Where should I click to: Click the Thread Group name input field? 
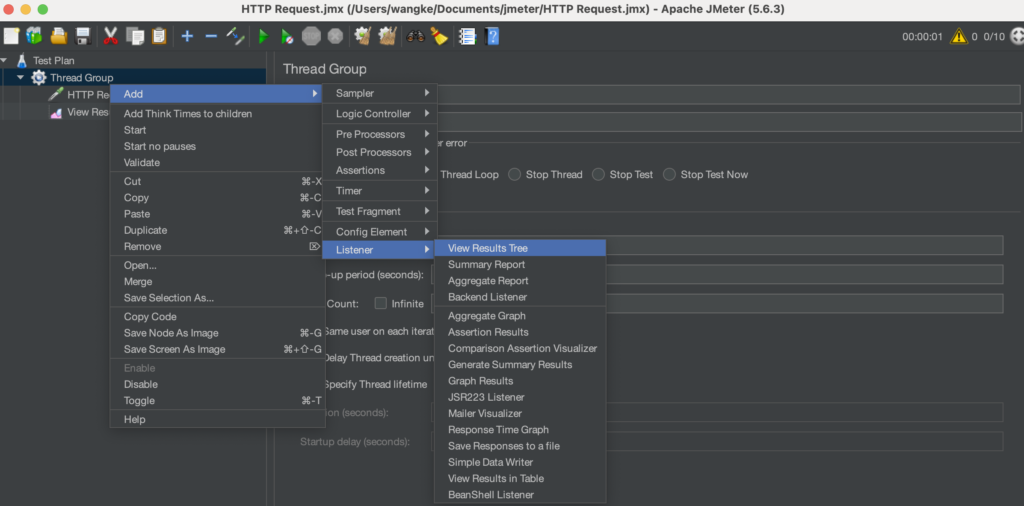[728, 95]
